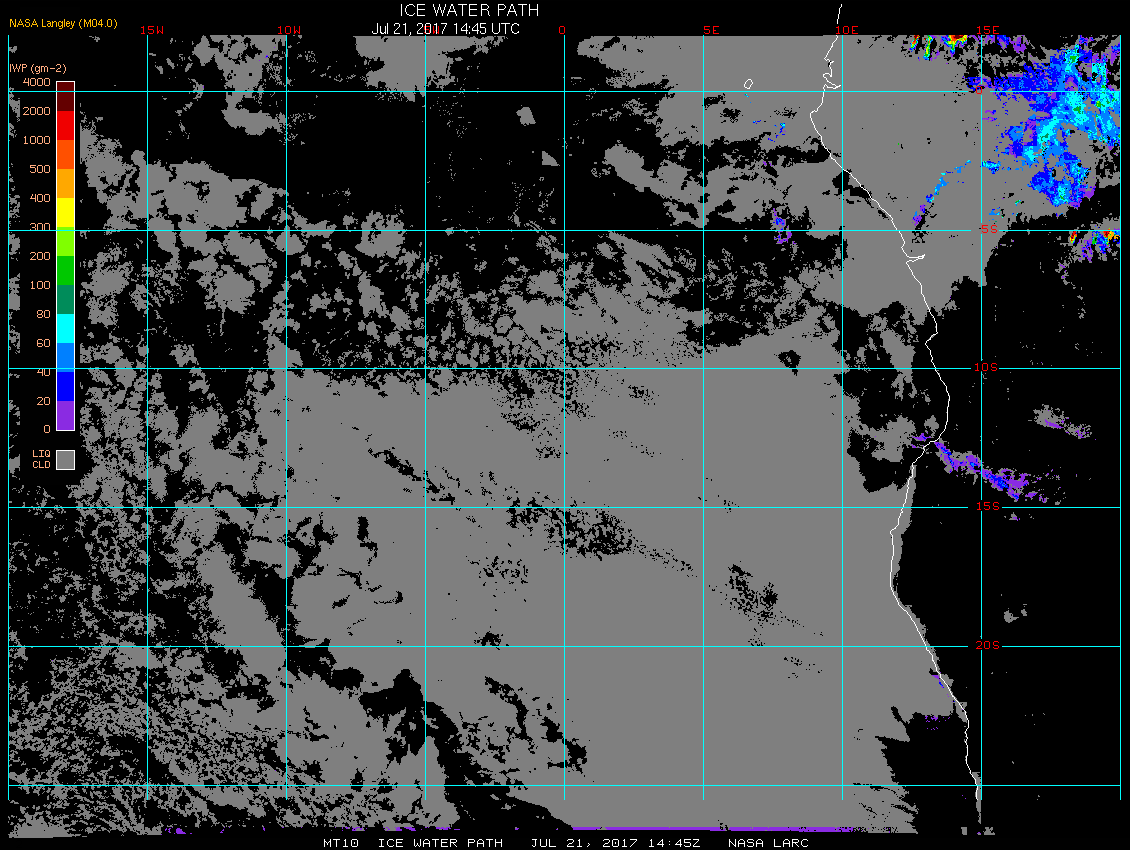1130x850 pixels.
Task: Click the '15S' latitude label
Action: [x=987, y=506]
